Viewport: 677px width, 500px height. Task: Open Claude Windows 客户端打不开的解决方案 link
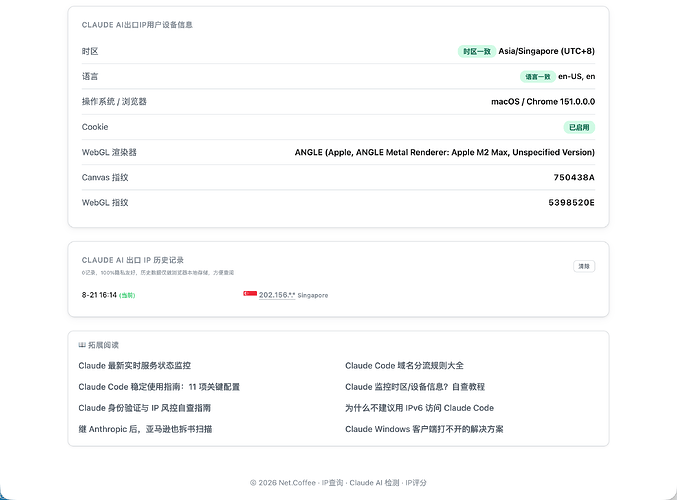coord(424,429)
